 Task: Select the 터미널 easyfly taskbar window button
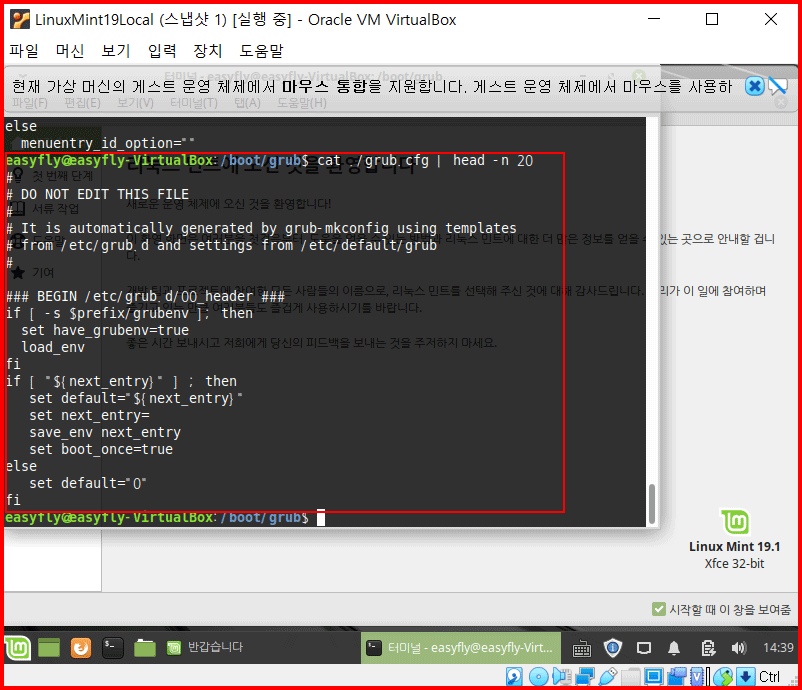coord(461,648)
